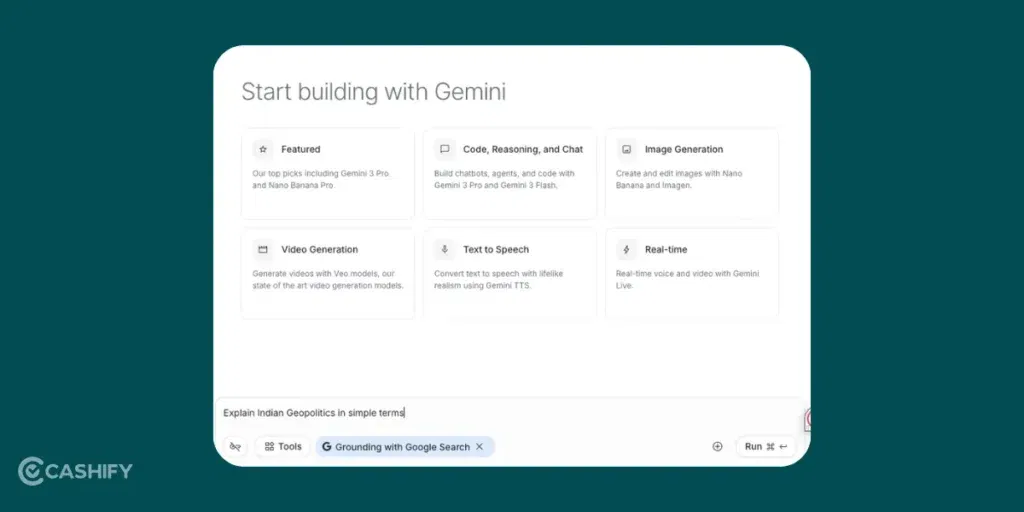Image resolution: width=1024 pixels, height=512 pixels.
Task: Open the Text to Speech card
Action: point(509,274)
